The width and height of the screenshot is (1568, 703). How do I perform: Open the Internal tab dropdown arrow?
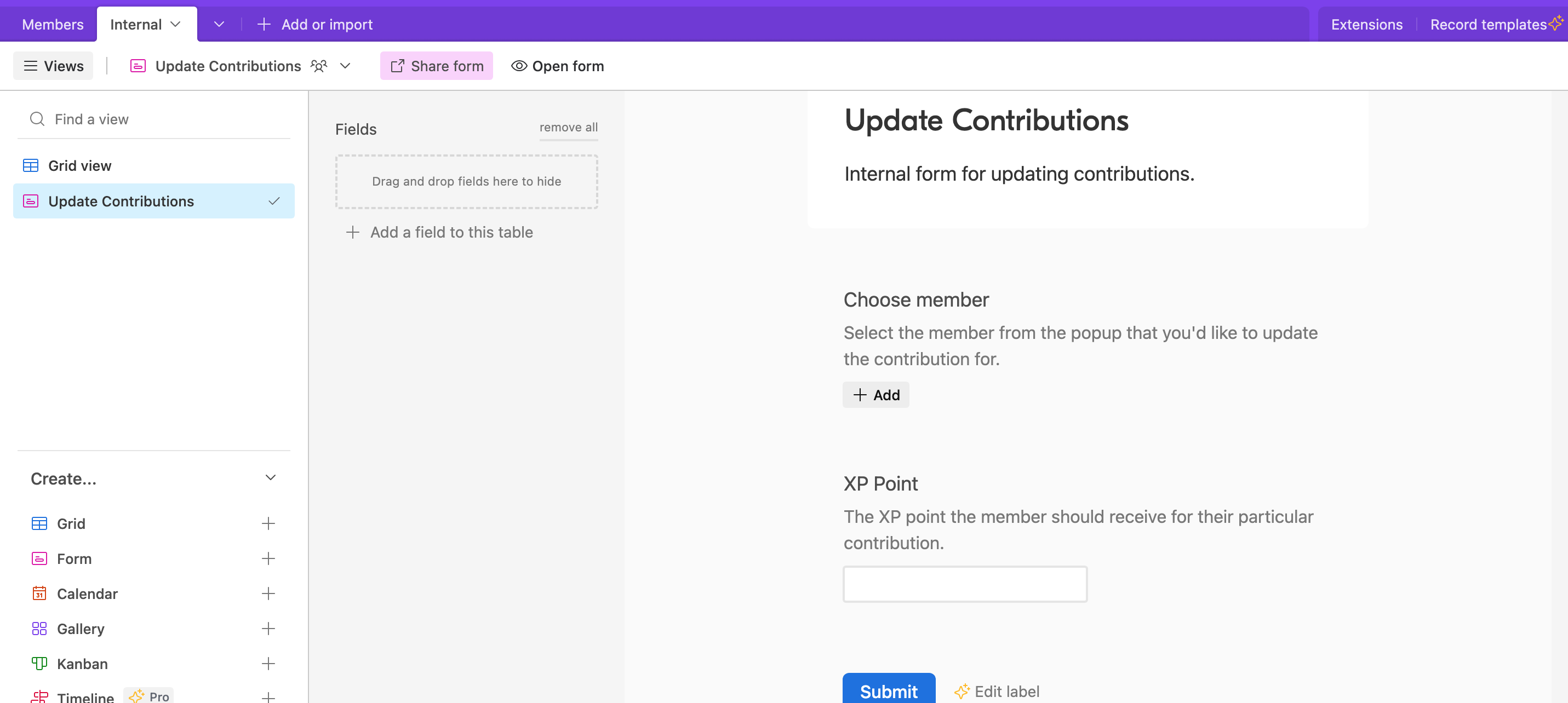pyautogui.click(x=176, y=24)
